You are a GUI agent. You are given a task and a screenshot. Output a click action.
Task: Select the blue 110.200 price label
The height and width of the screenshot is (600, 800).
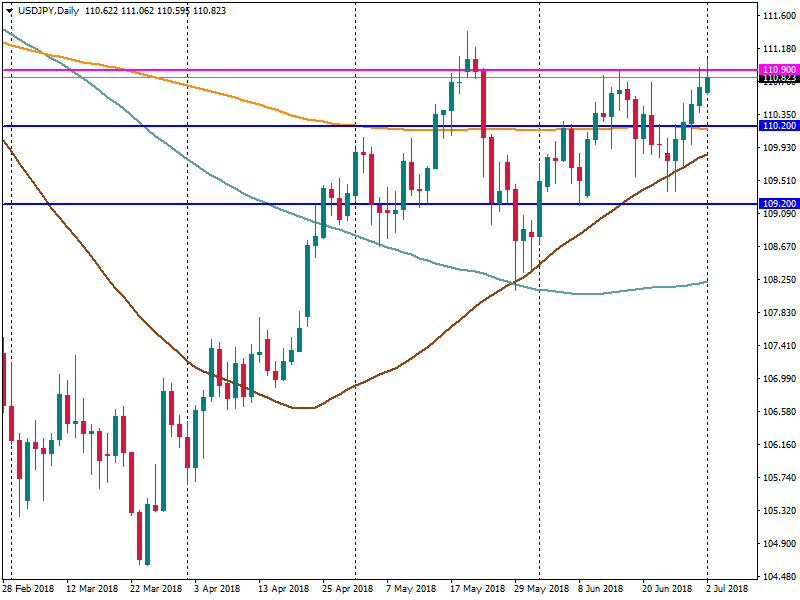click(777, 126)
